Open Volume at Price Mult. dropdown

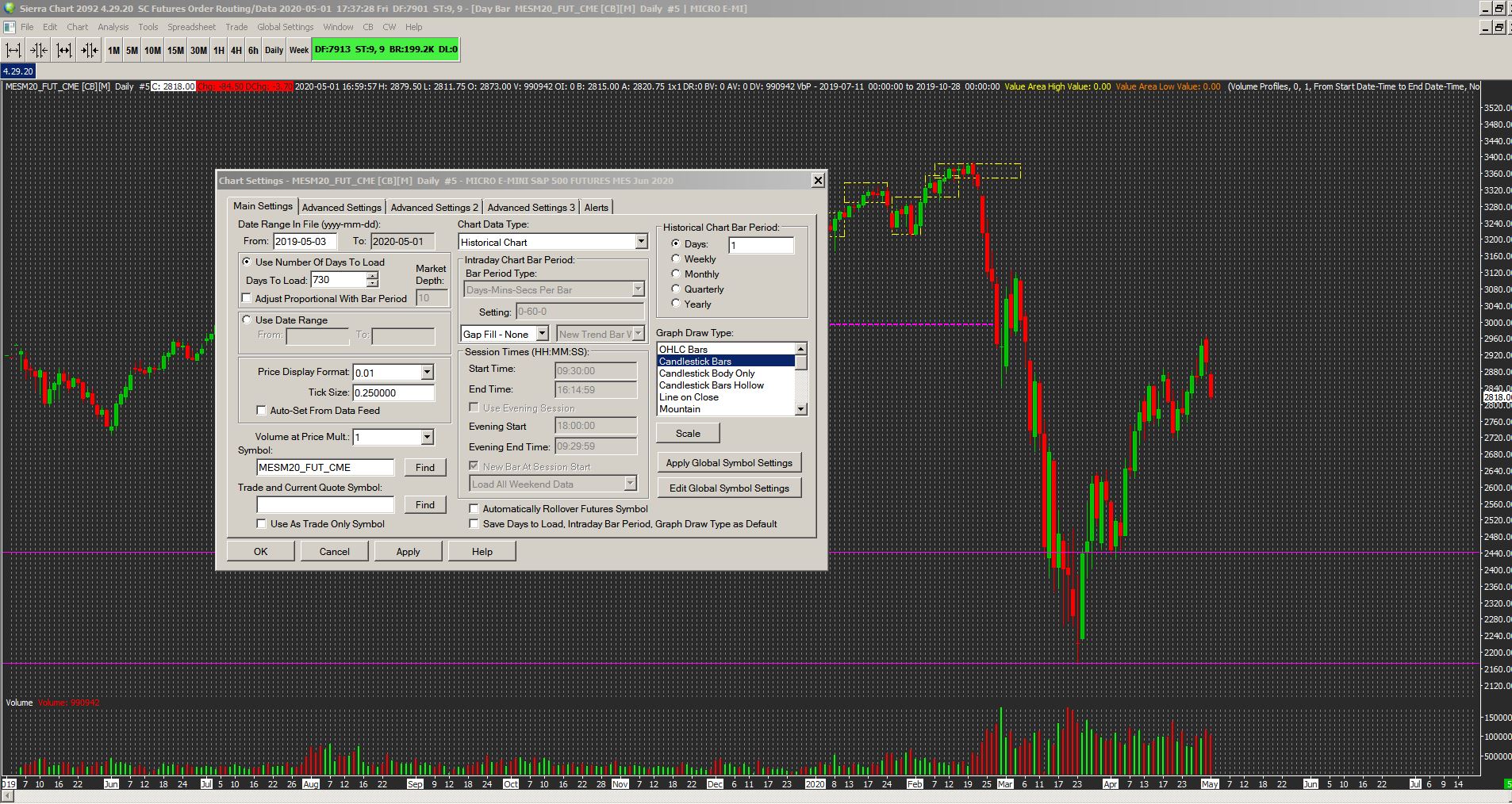coord(427,437)
